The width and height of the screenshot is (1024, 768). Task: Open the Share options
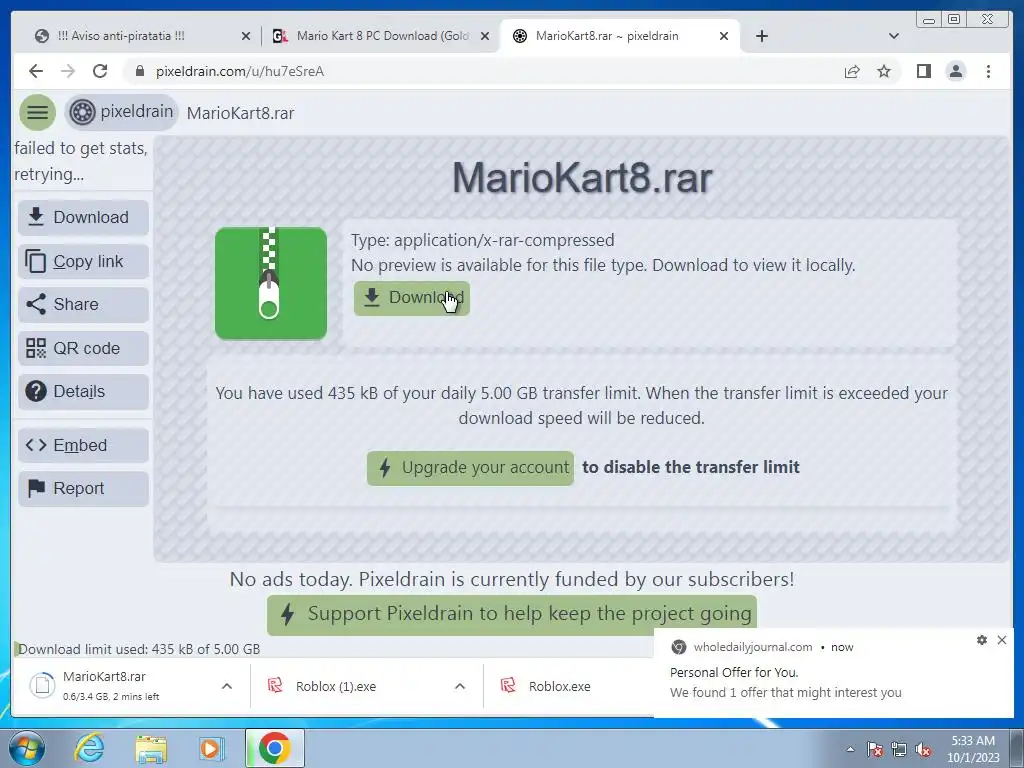[x=84, y=304]
